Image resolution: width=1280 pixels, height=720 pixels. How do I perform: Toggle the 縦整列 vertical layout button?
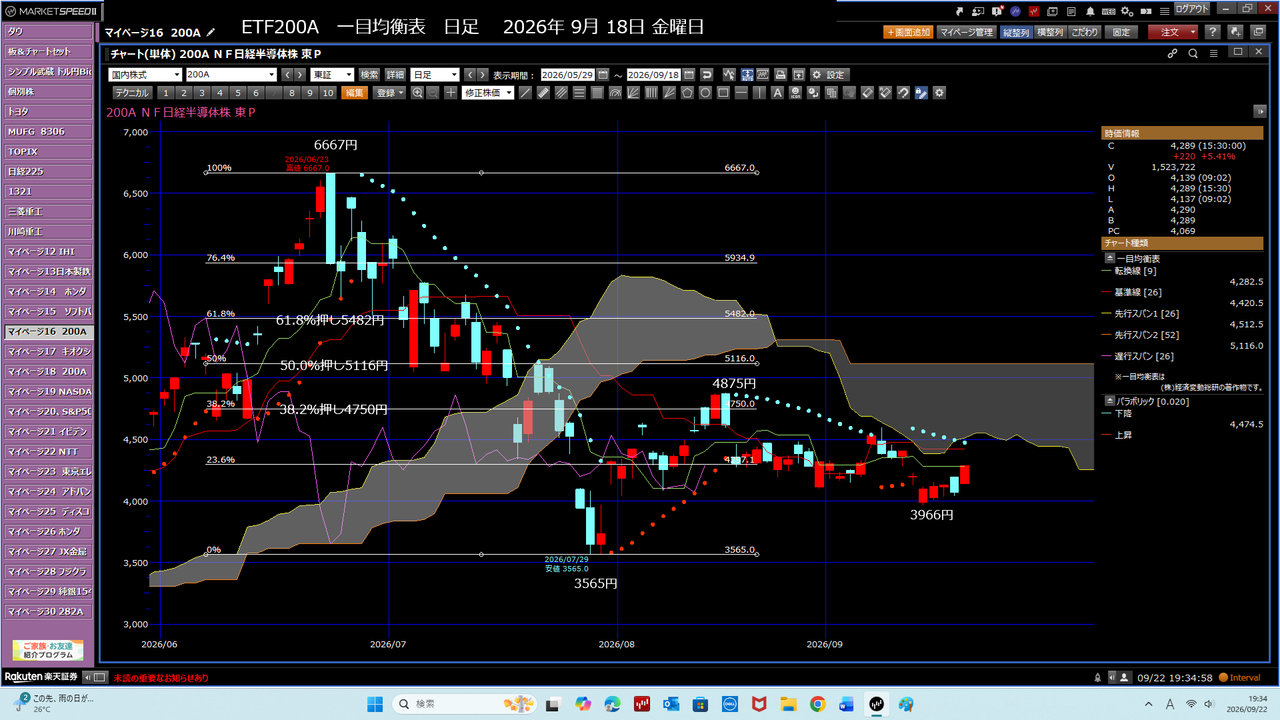pos(1016,32)
